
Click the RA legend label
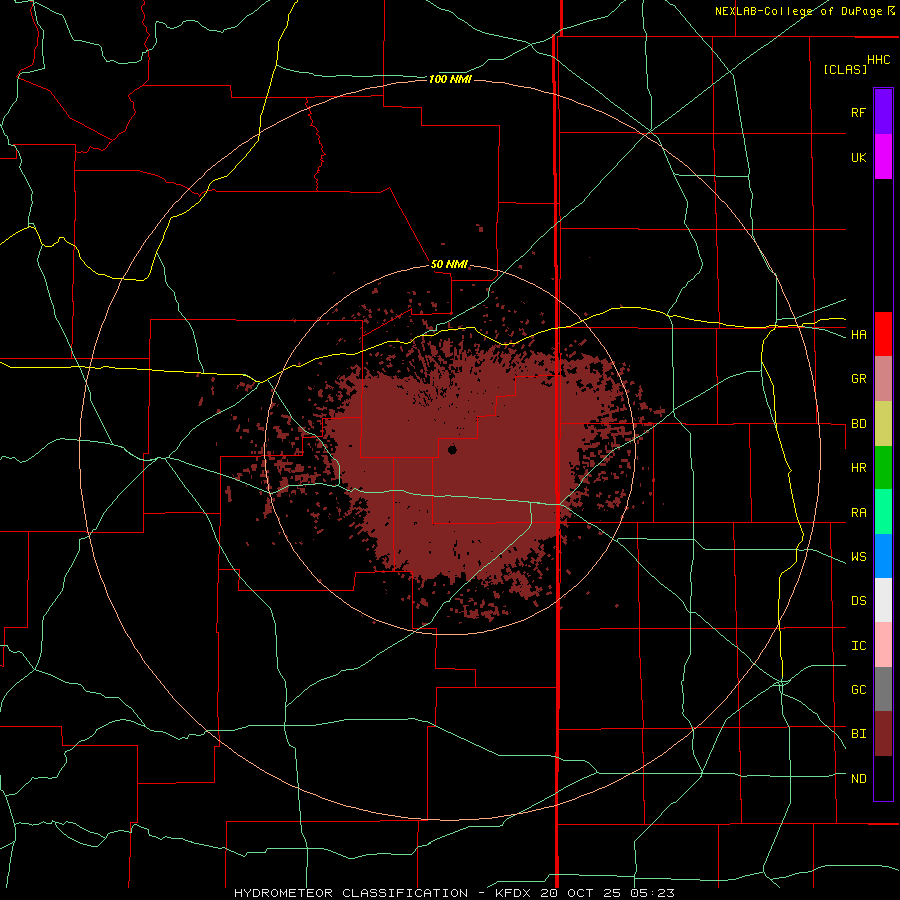(858, 513)
